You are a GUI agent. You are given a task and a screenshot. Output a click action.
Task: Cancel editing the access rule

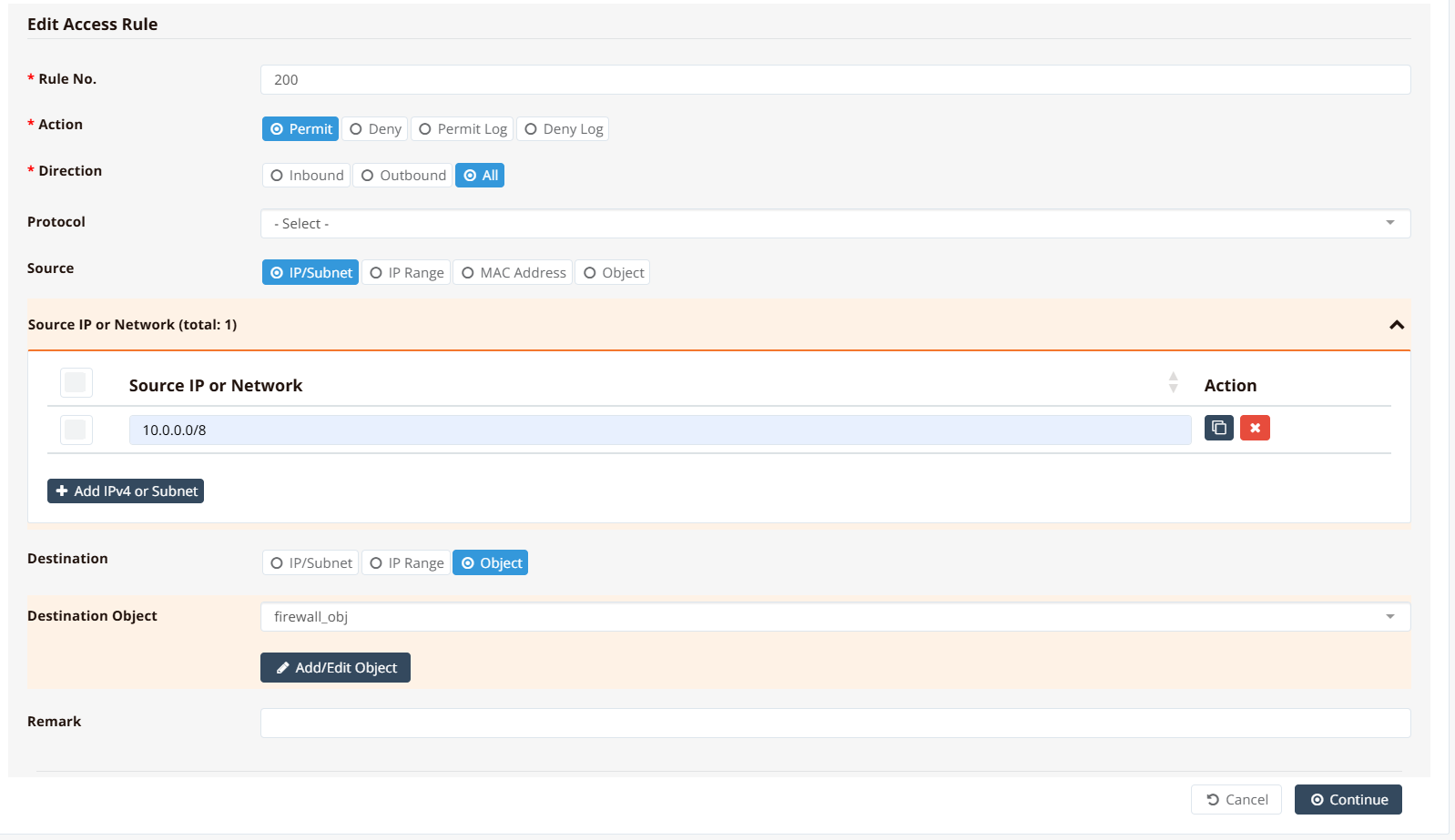pos(1236,800)
